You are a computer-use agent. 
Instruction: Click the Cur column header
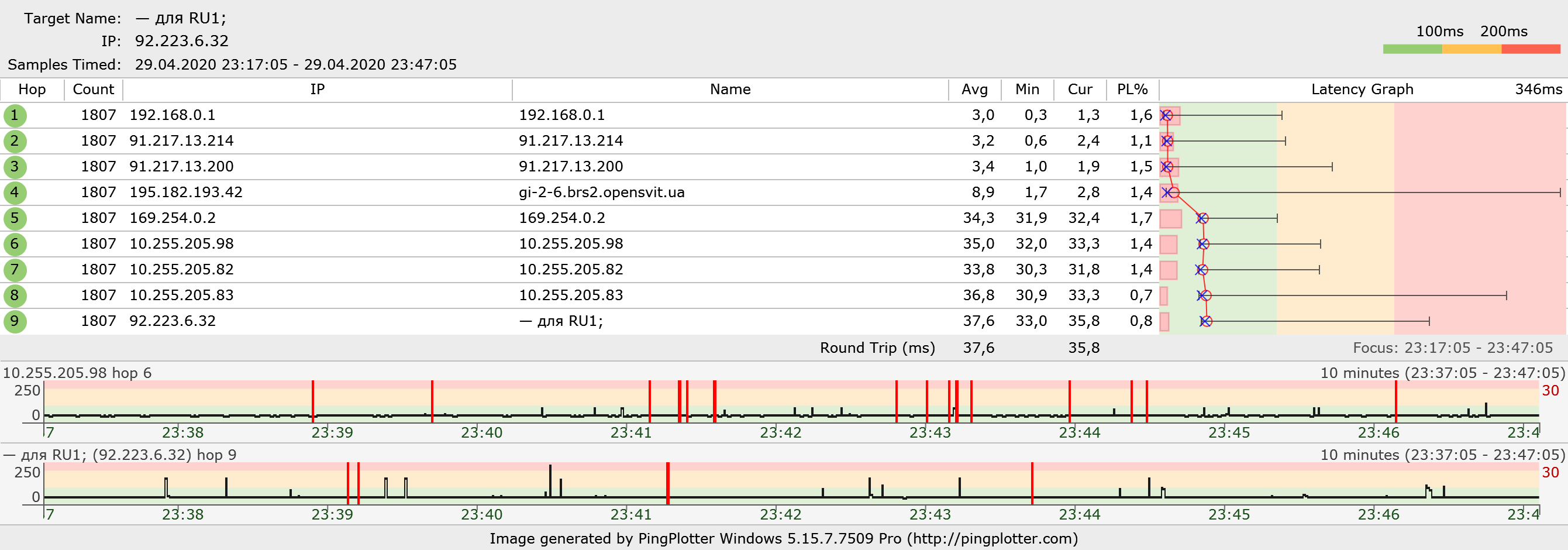1080,90
